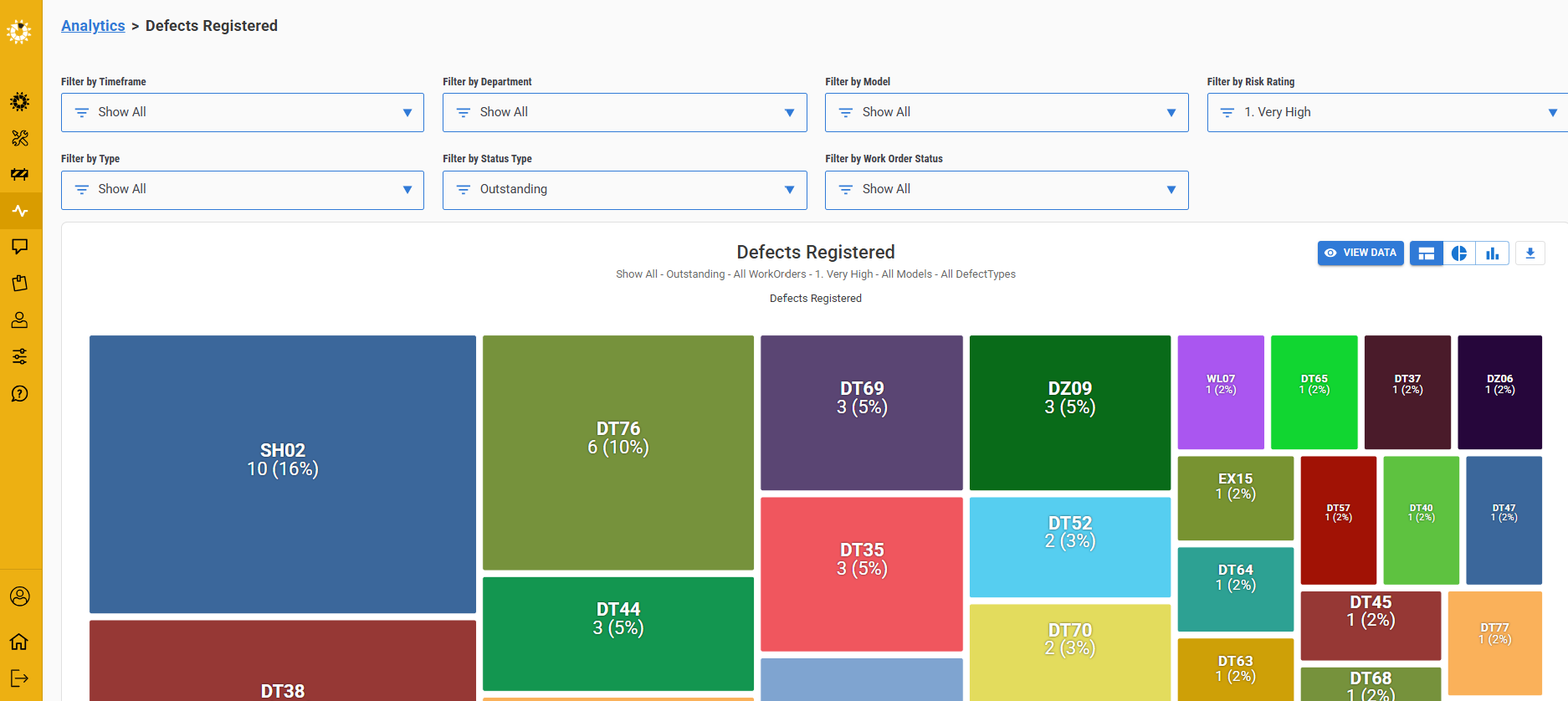Open the help question mark icon
This screenshot has height=701, width=1568.
click(x=20, y=393)
